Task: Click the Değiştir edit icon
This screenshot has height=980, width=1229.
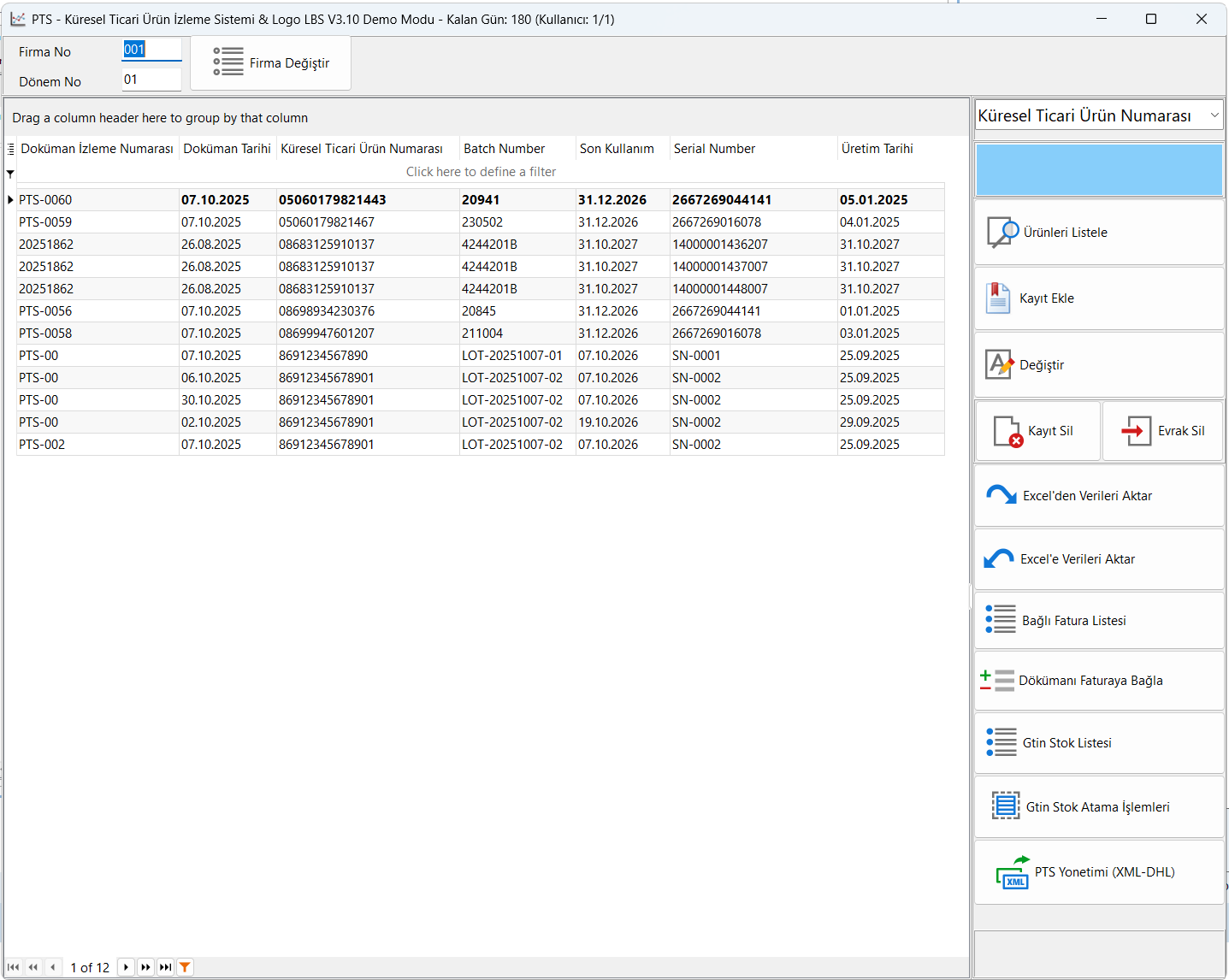Action: point(999,365)
